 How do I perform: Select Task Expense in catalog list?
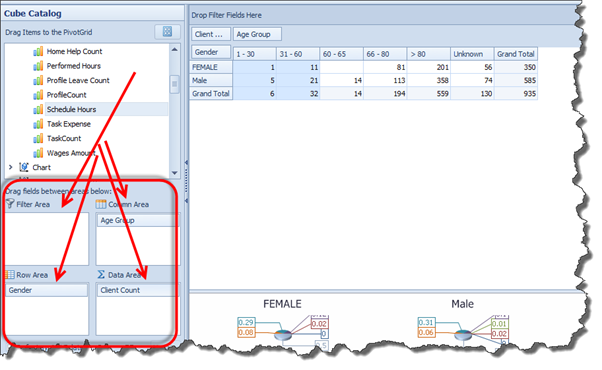[69, 124]
